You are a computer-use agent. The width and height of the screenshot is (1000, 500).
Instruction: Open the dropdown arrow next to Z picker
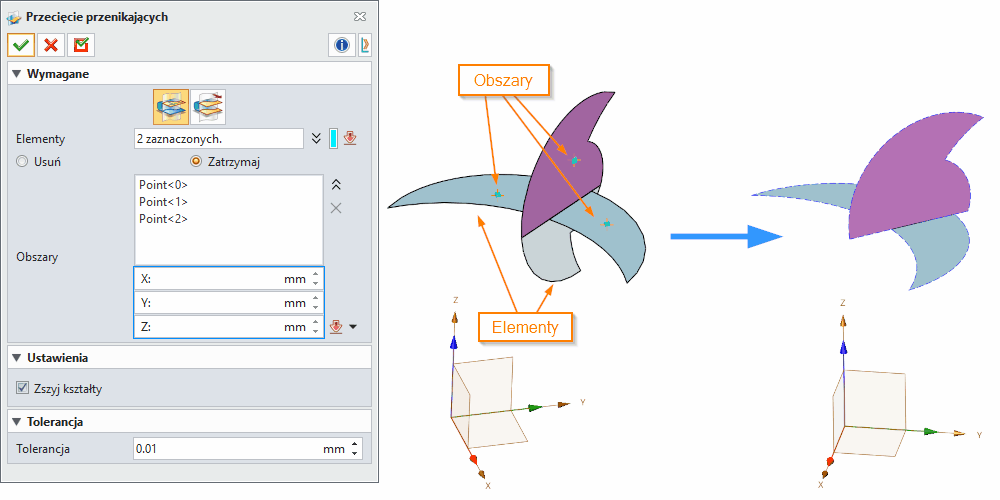click(x=353, y=327)
